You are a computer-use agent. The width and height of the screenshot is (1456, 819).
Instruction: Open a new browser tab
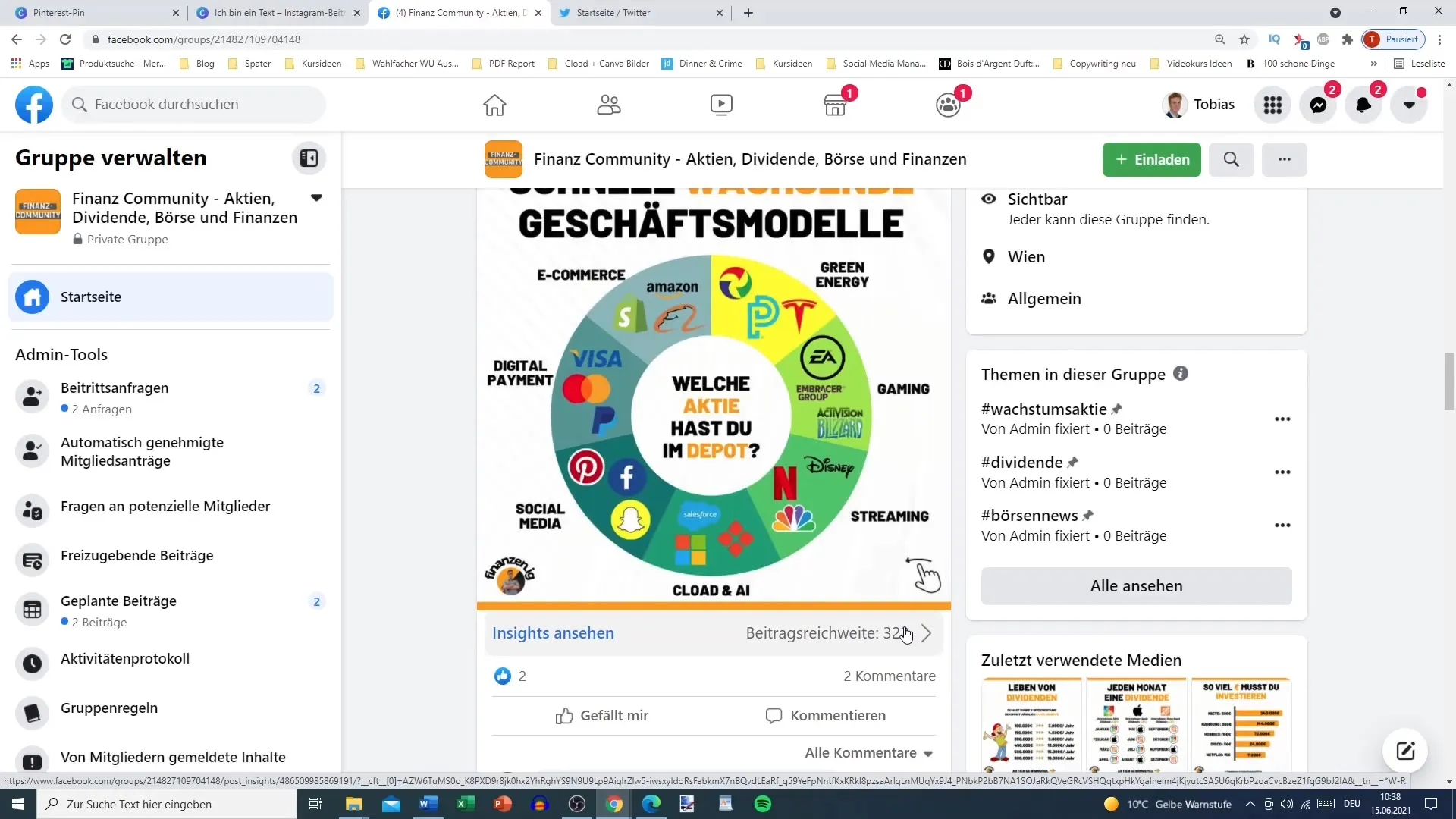[748, 13]
